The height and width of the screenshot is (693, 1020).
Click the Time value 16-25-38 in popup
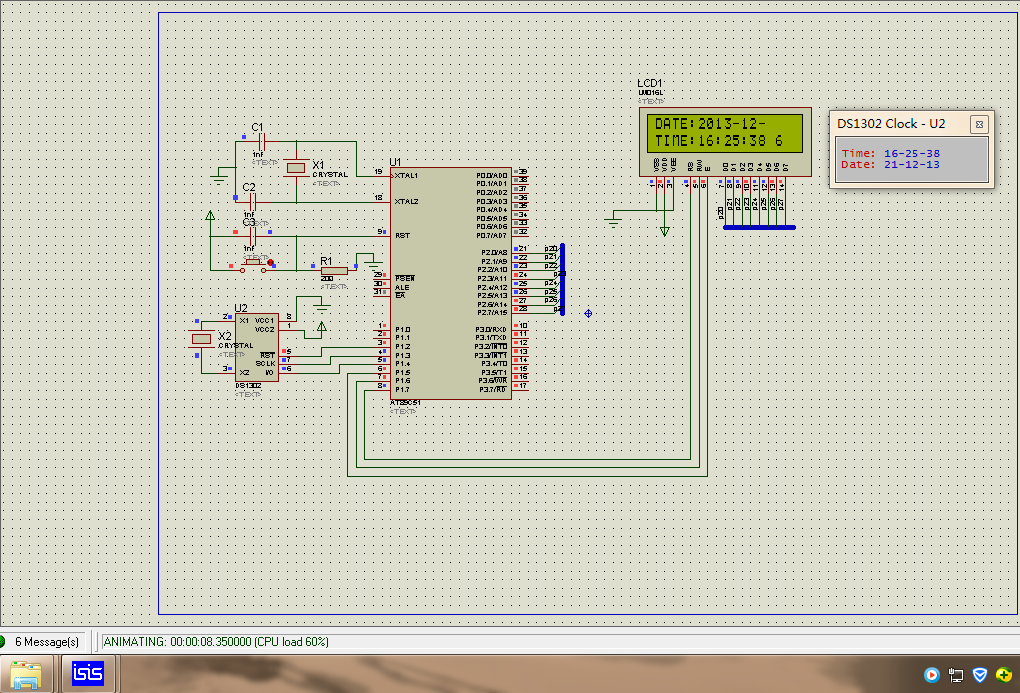(911, 154)
